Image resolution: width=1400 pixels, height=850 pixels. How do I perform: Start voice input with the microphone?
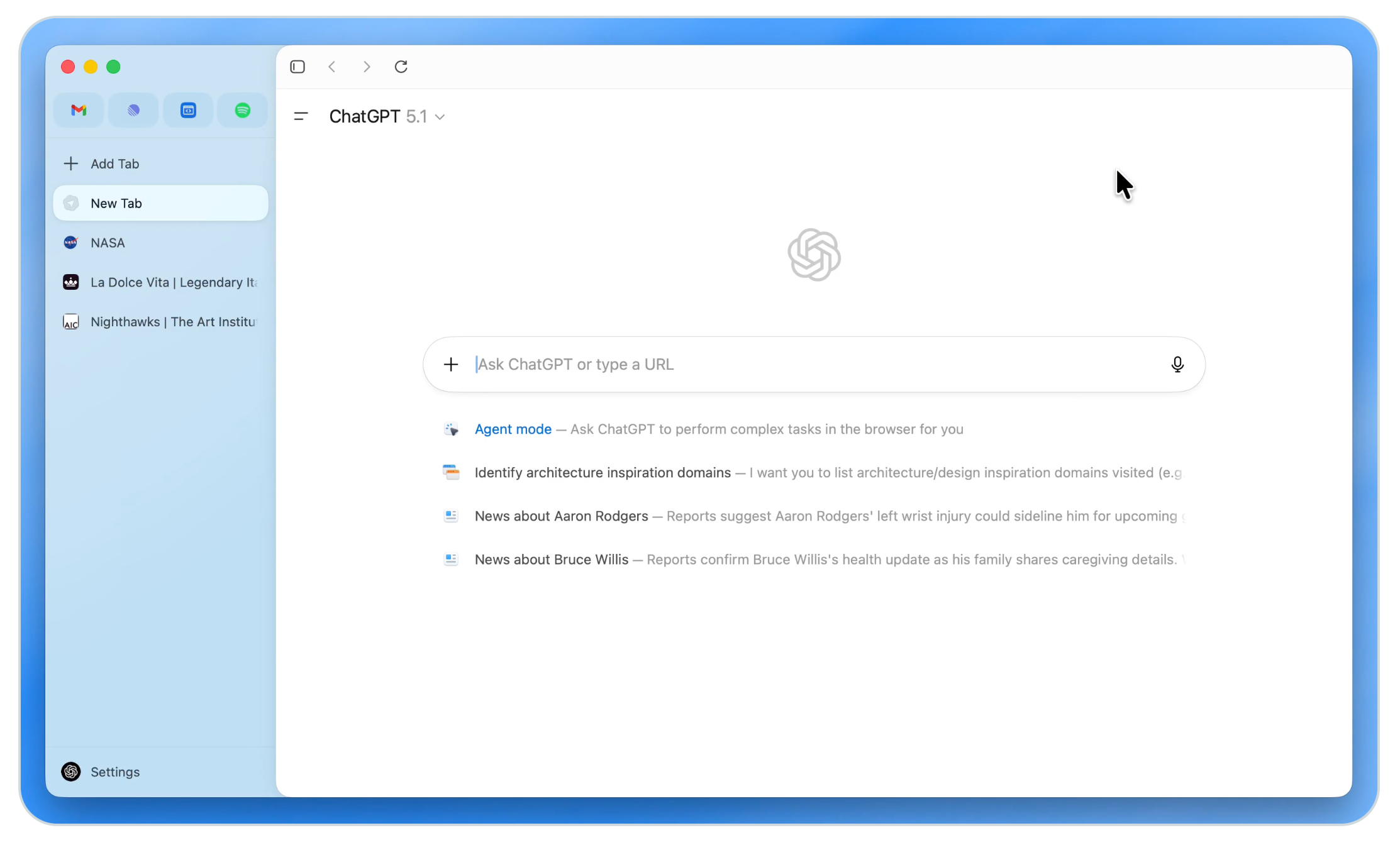point(1177,365)
